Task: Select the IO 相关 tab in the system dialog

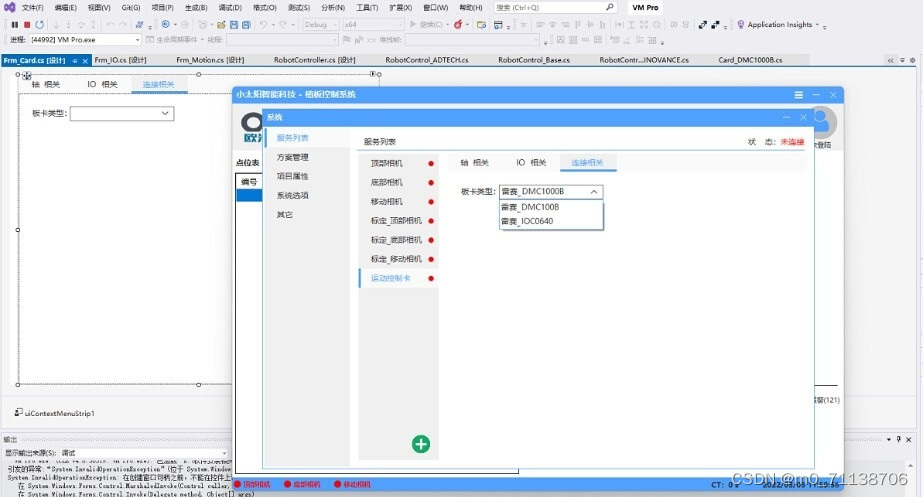Action: [x=531, y=163]
